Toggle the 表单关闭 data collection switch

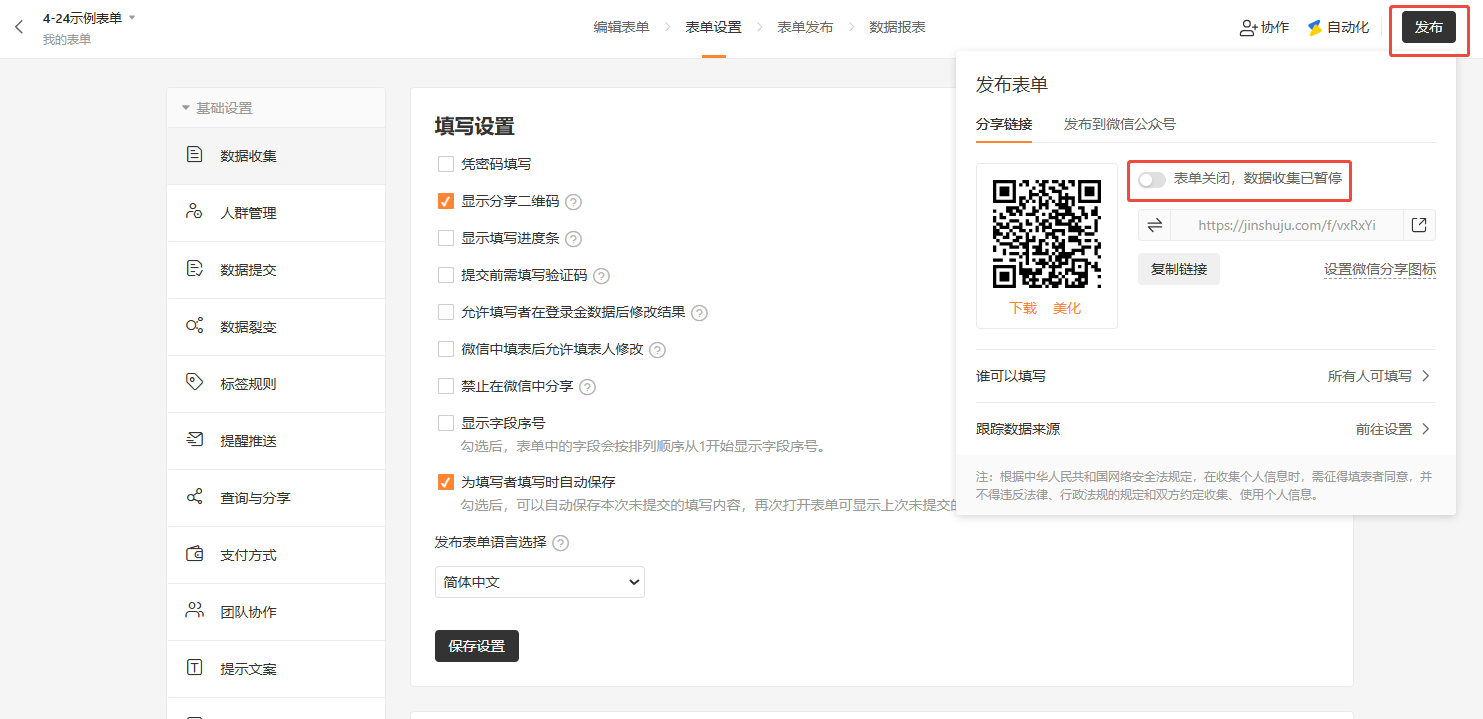click(1152, 180)
